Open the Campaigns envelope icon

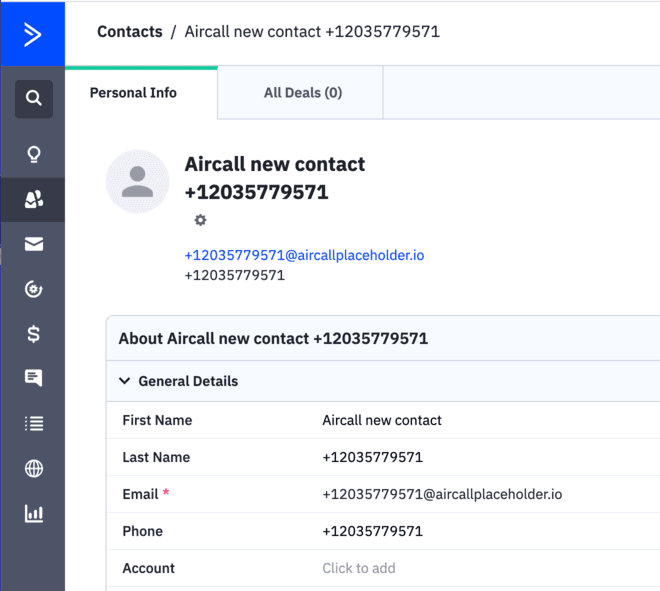[x=34, y=245]
